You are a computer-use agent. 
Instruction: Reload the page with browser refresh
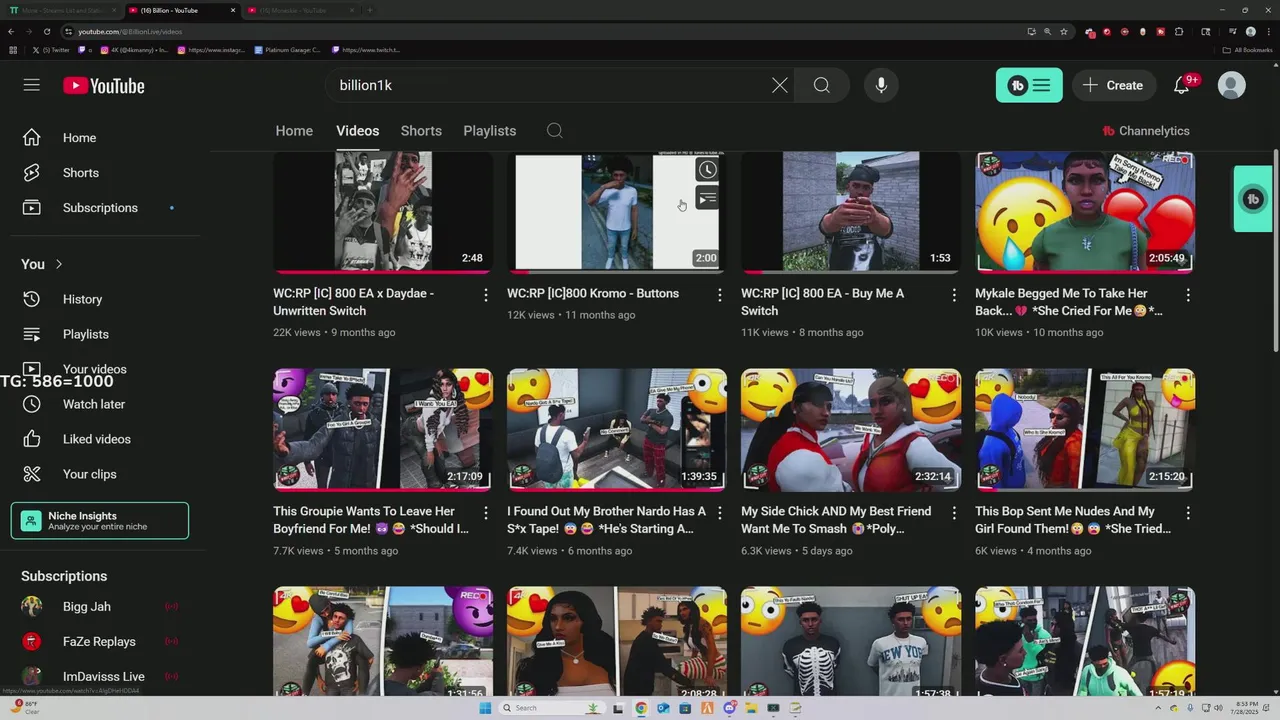[46, 31]
